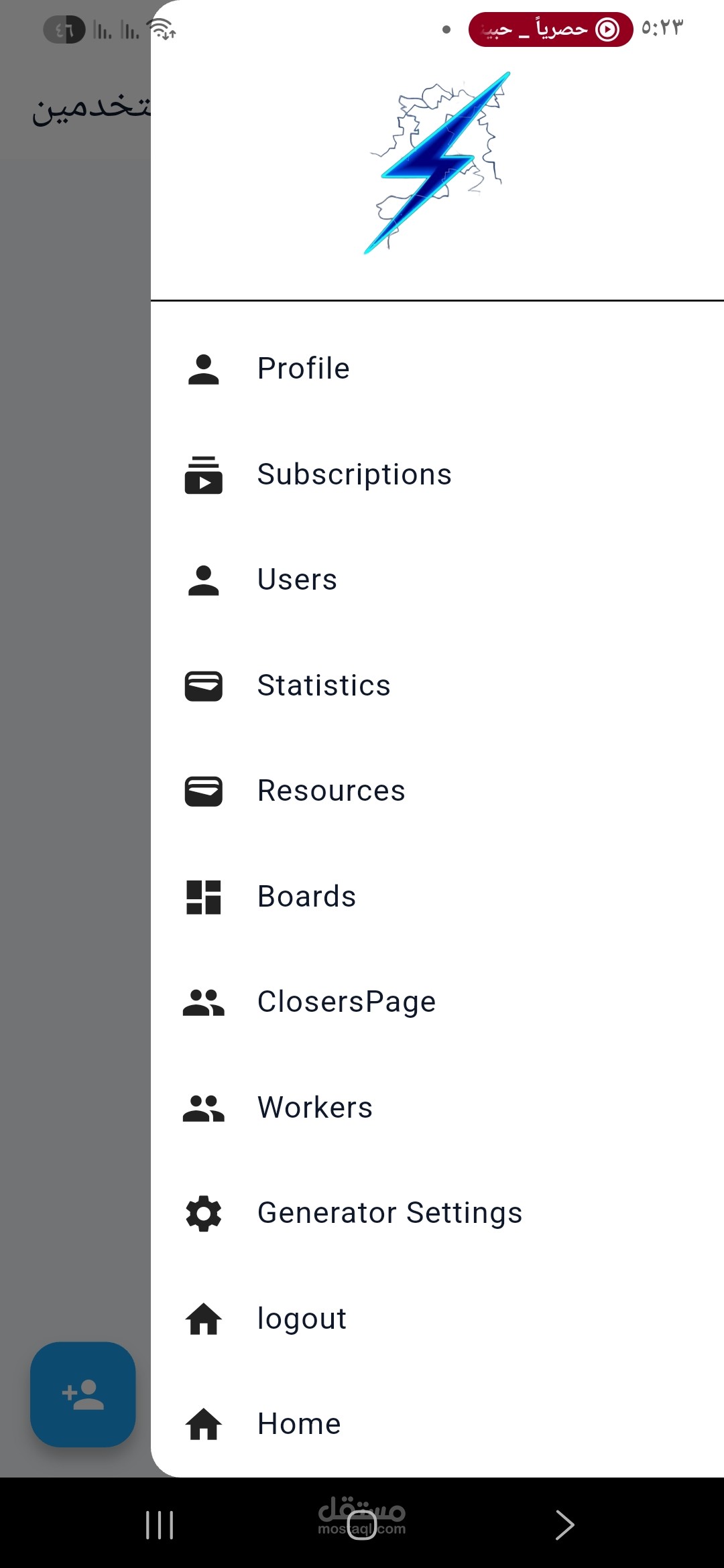
Task: Tap the Boards dashboard grid icon
Action: coord(203,897)
